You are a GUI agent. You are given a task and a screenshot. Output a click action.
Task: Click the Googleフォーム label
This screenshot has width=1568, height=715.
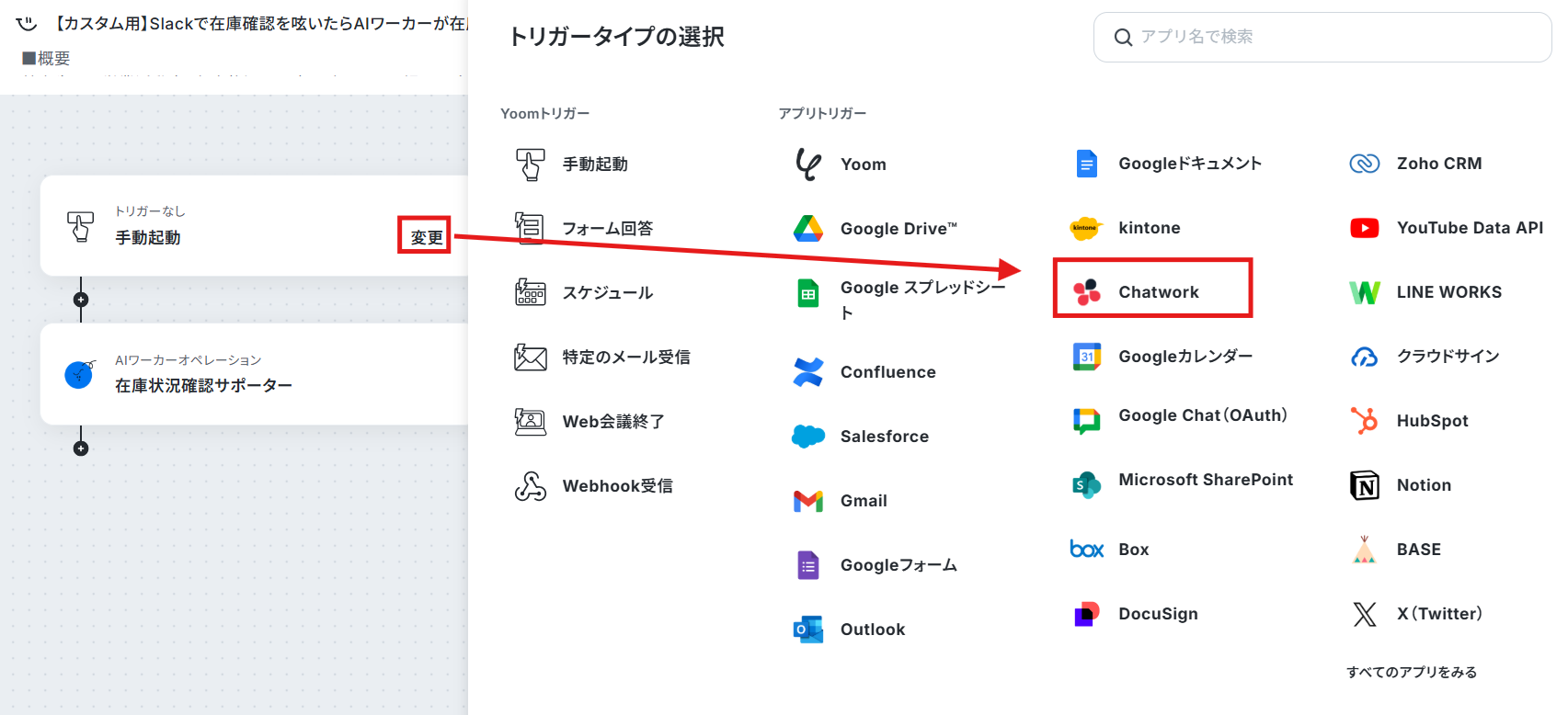click(898, 565)
